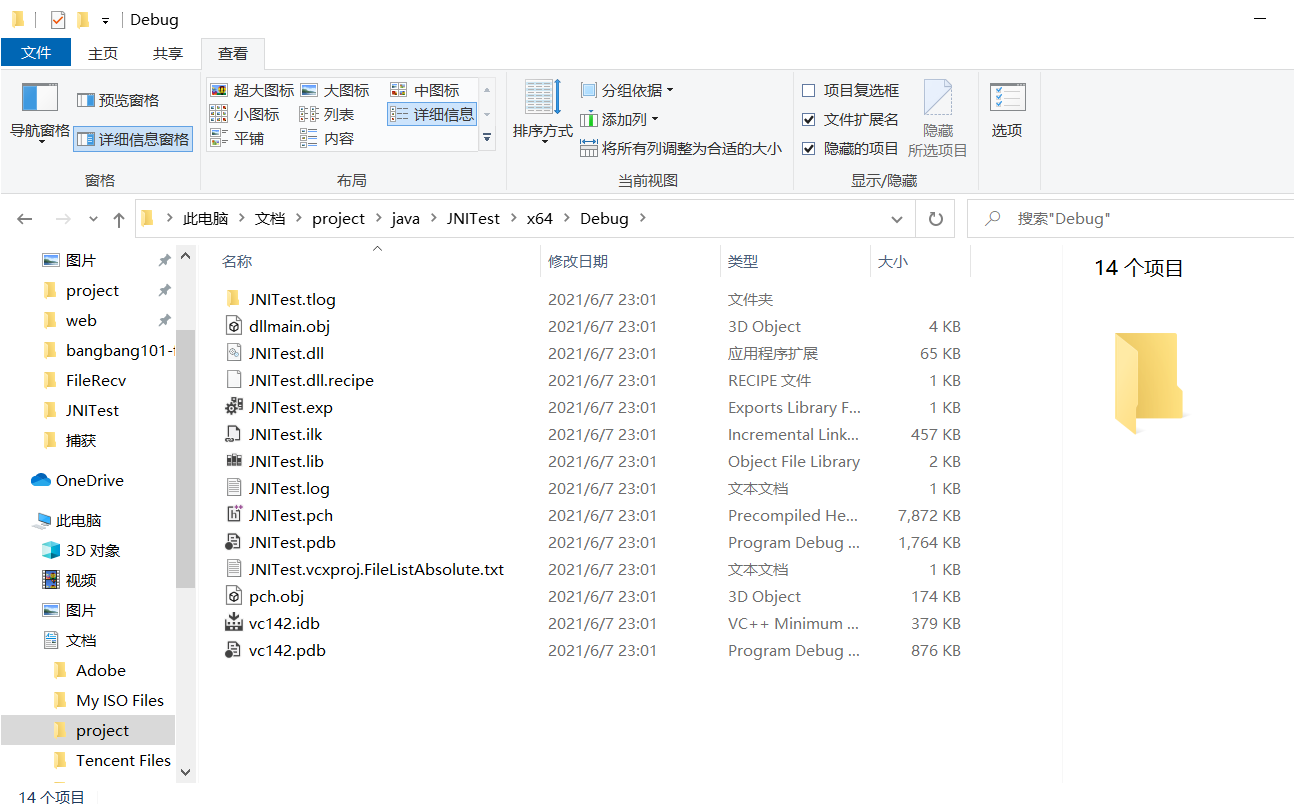Click the search Debug input box
The width and height of the screenshot is (1294, 812).
click(x=1130, y=219)
